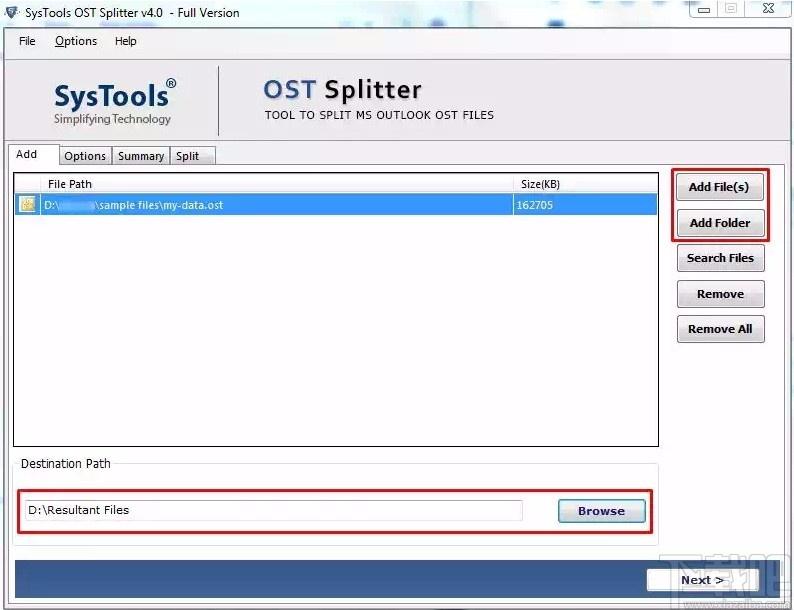The image size is (794, 610).
Task: Select the my-data.ost file row
Action: (x=336, y=205)
